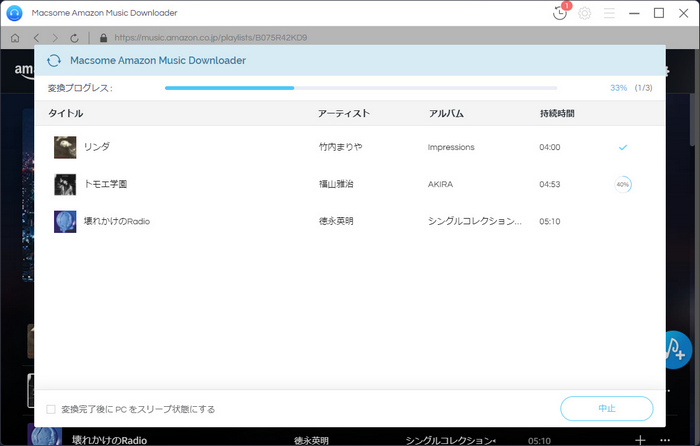700x446 pixels.
Task: Click the music.amazon.co.jp URL address field
Action: [x=211, y=38]
